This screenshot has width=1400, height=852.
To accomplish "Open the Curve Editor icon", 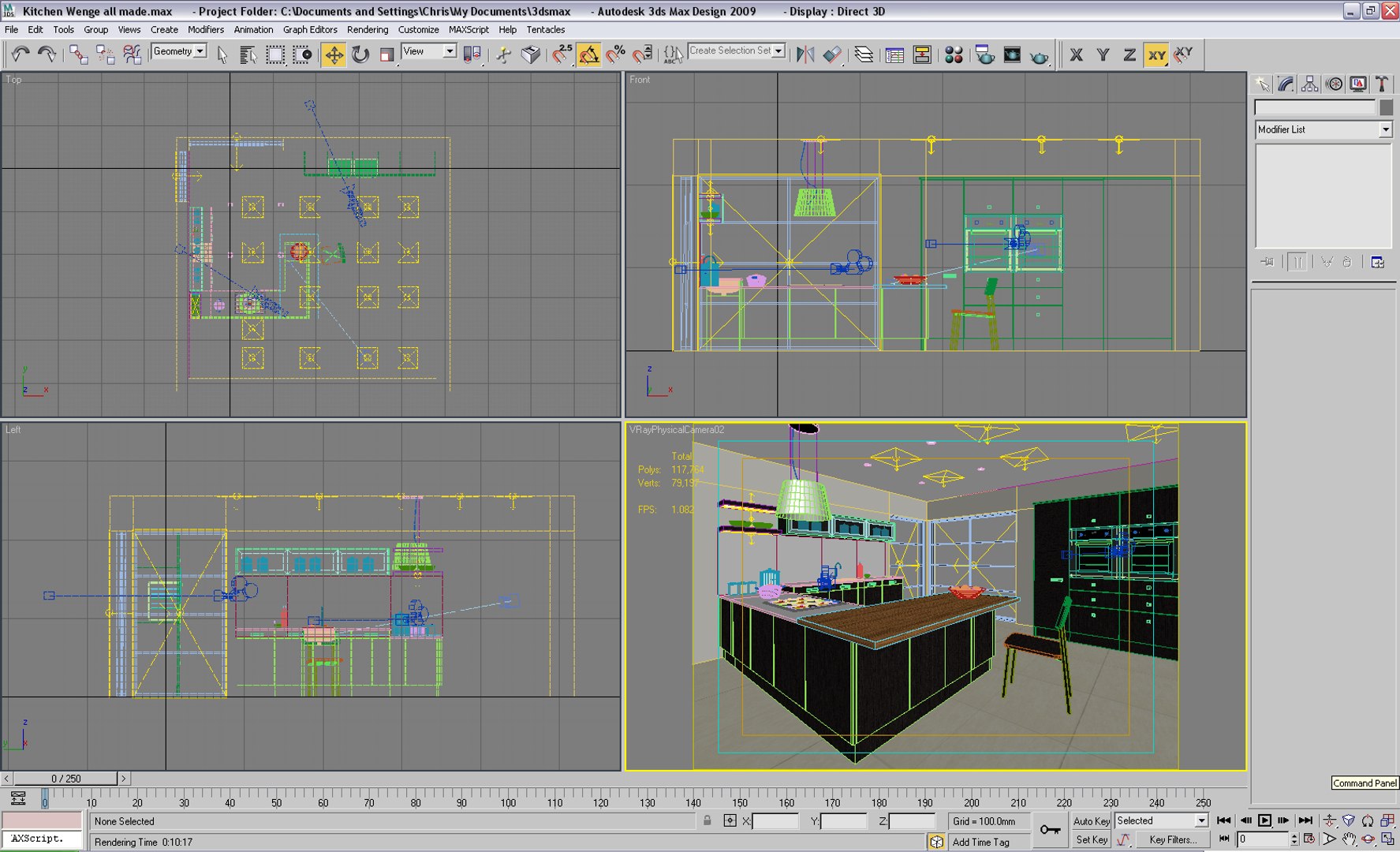I will pos(894,54).
